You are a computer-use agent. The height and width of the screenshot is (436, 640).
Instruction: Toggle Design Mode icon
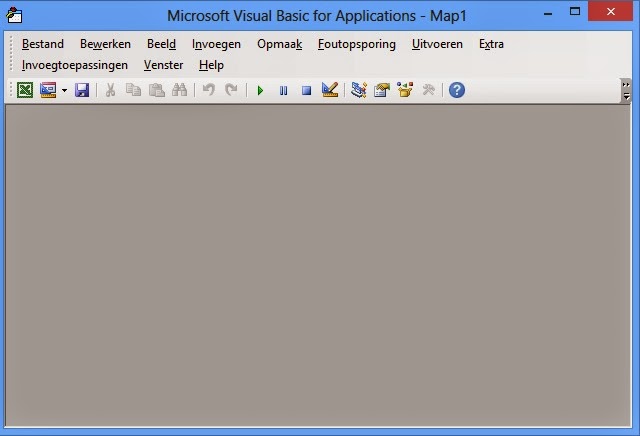(x=330, y=90)
